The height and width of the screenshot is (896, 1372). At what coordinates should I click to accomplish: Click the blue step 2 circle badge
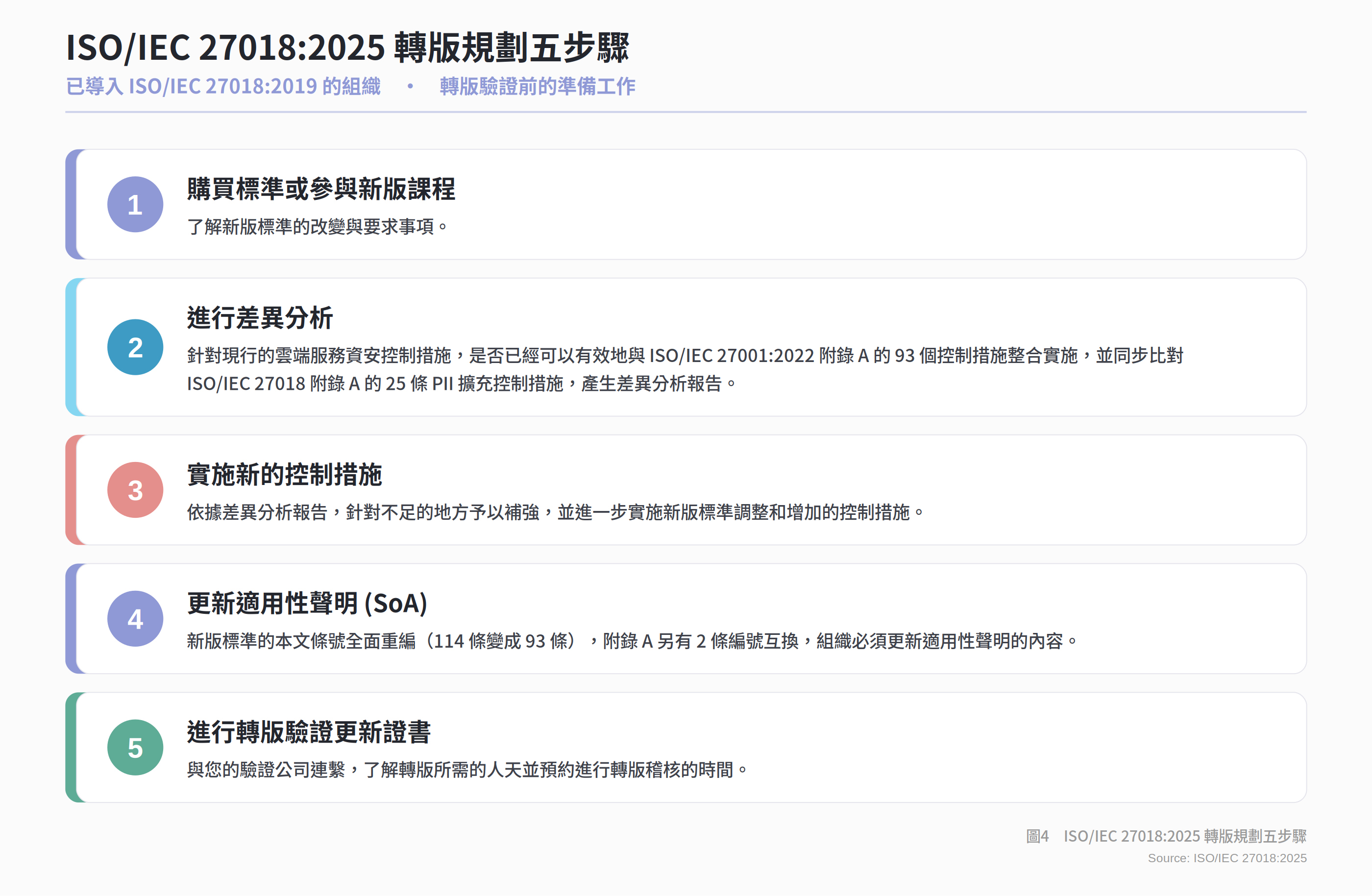coord(135,347)
